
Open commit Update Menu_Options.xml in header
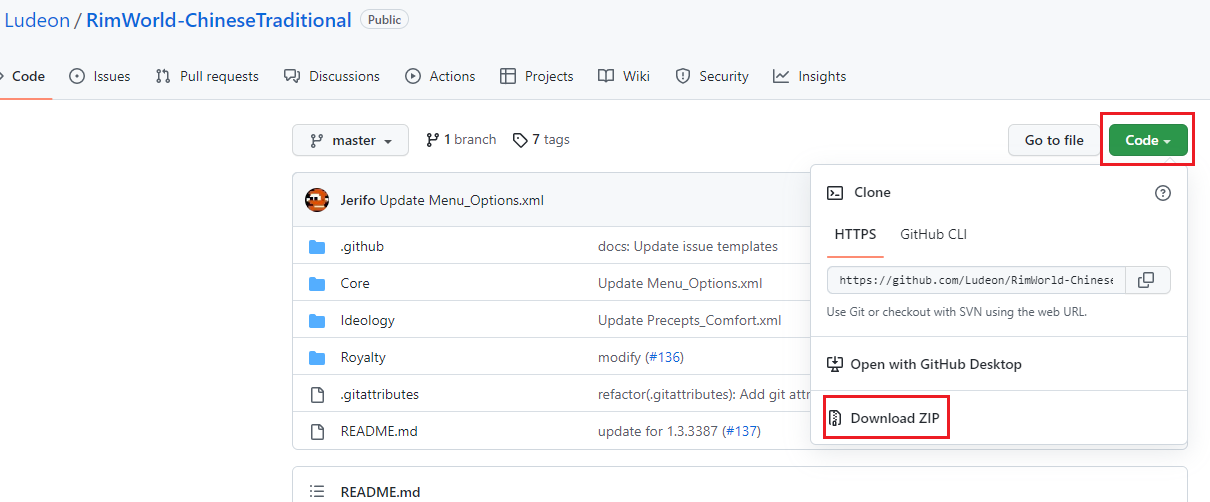click(x=462, y=200)
